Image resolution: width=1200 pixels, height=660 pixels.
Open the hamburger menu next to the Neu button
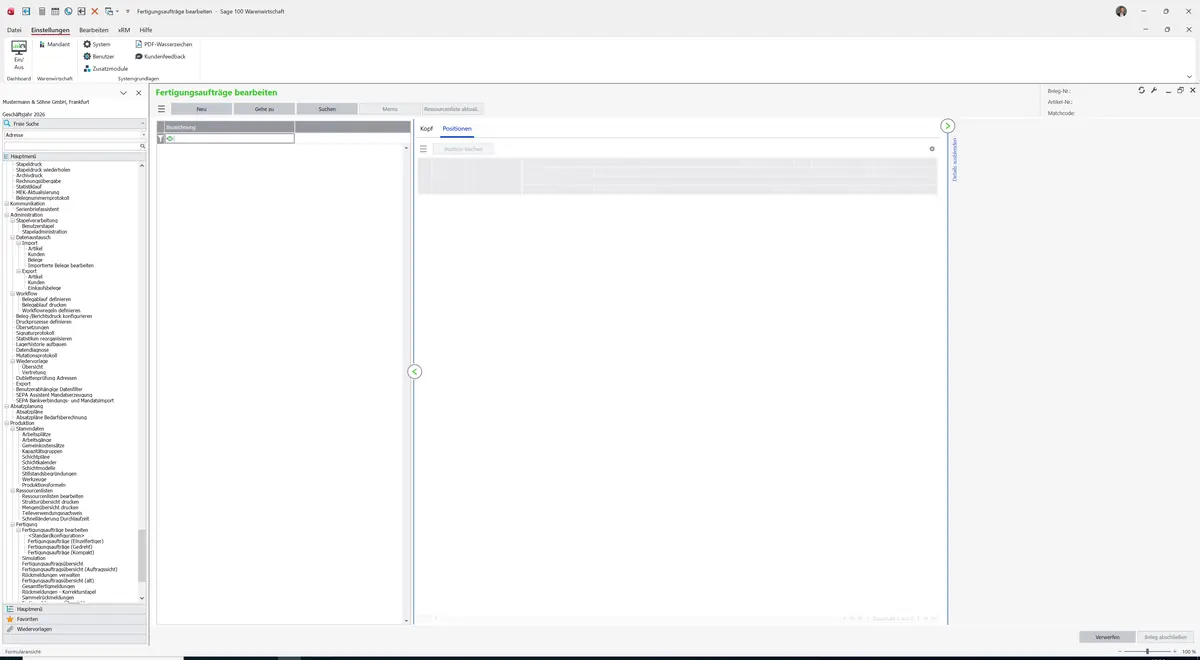click(162, 109)
